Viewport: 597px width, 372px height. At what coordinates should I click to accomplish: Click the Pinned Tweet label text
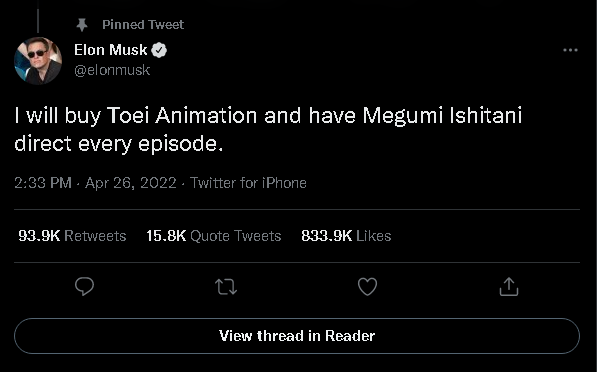click(143, 25)
